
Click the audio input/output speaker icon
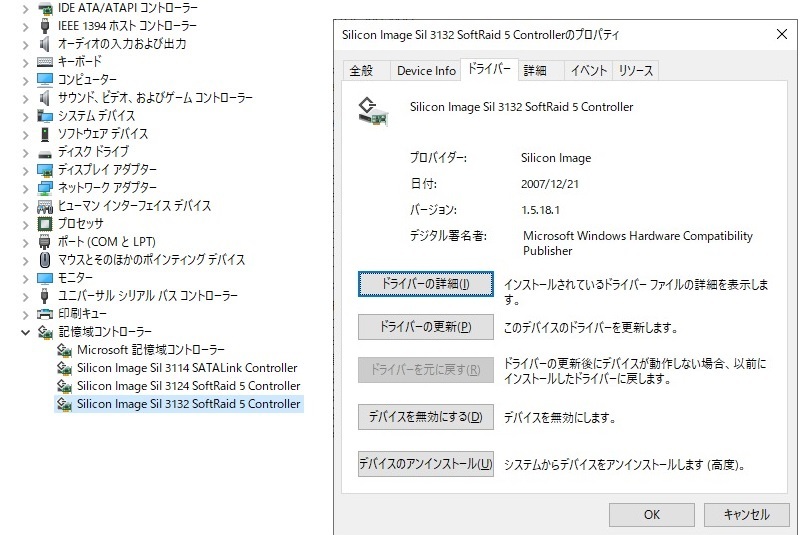click(45, 44)
